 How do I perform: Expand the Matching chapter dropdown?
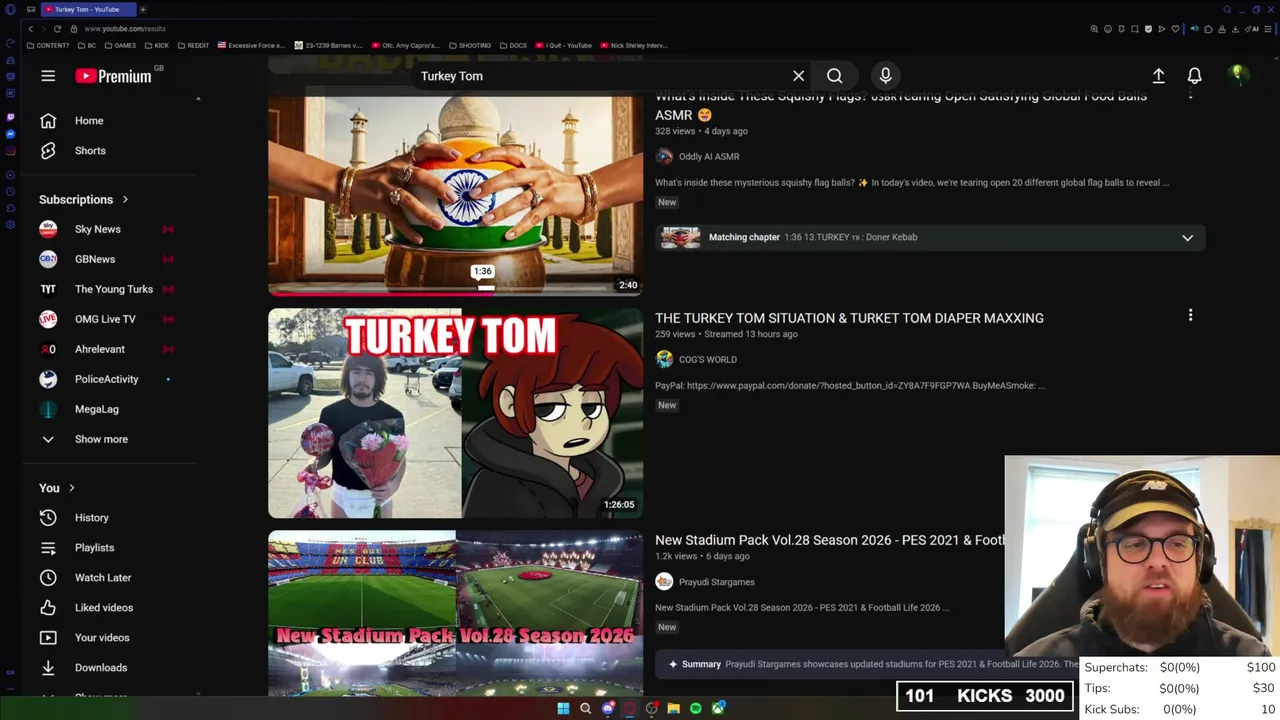pyautogui.click(x=1187, y=238)
